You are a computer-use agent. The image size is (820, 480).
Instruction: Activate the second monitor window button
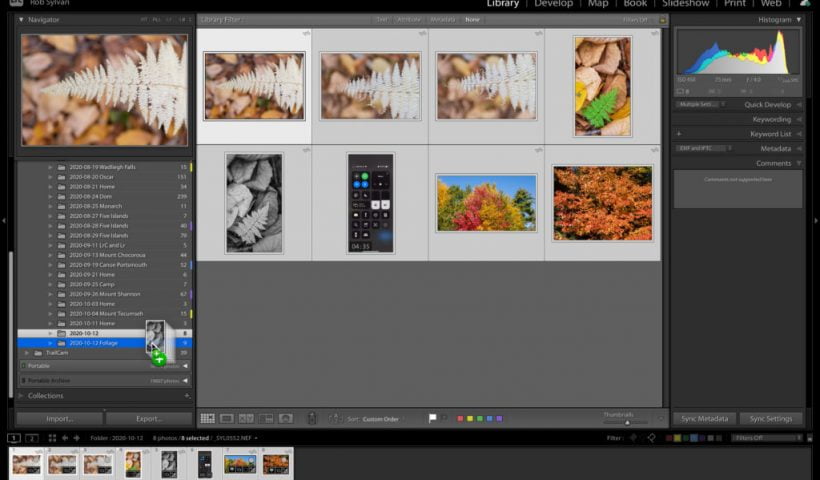(x=32, y=438)
